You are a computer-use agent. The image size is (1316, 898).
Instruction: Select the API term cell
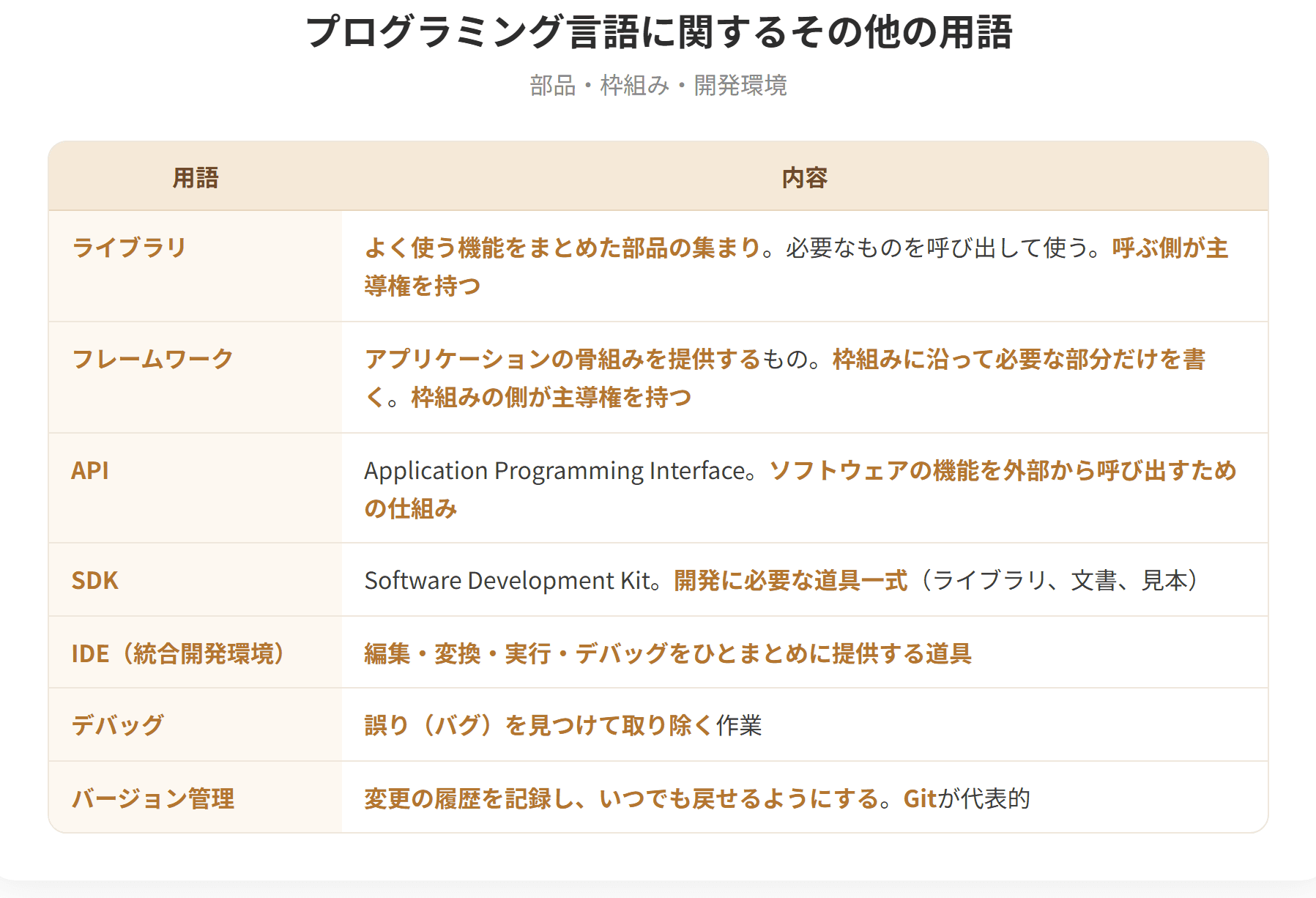click(x=196, y=488)
